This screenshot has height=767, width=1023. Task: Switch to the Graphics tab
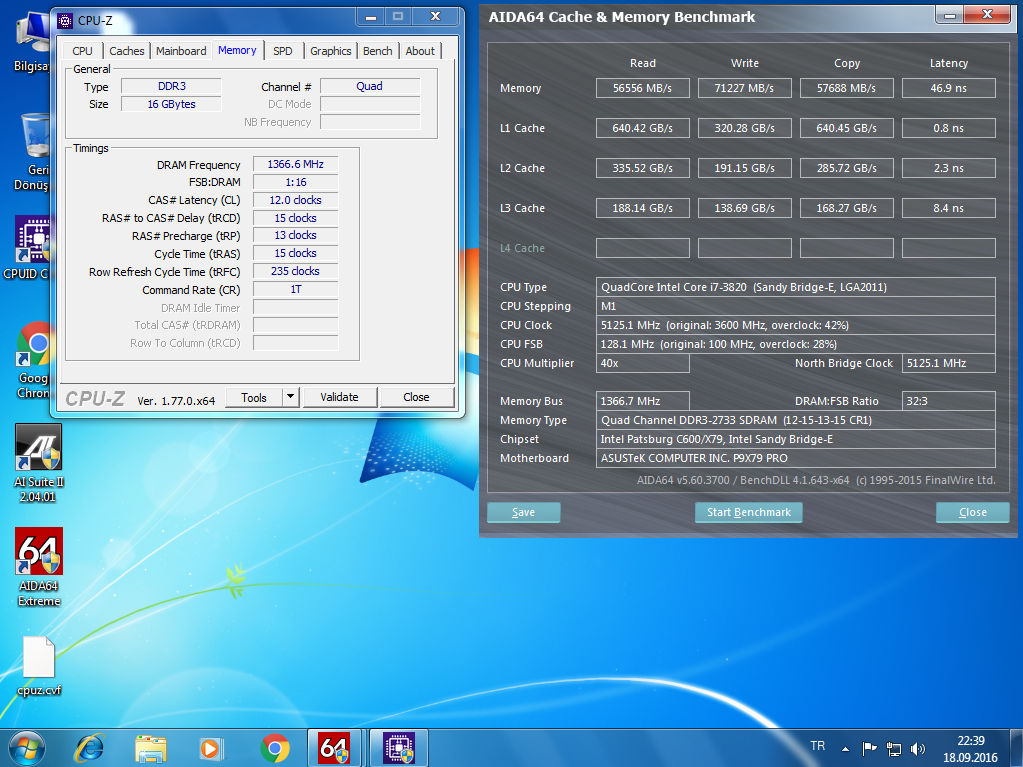click(x=331, y=51)
